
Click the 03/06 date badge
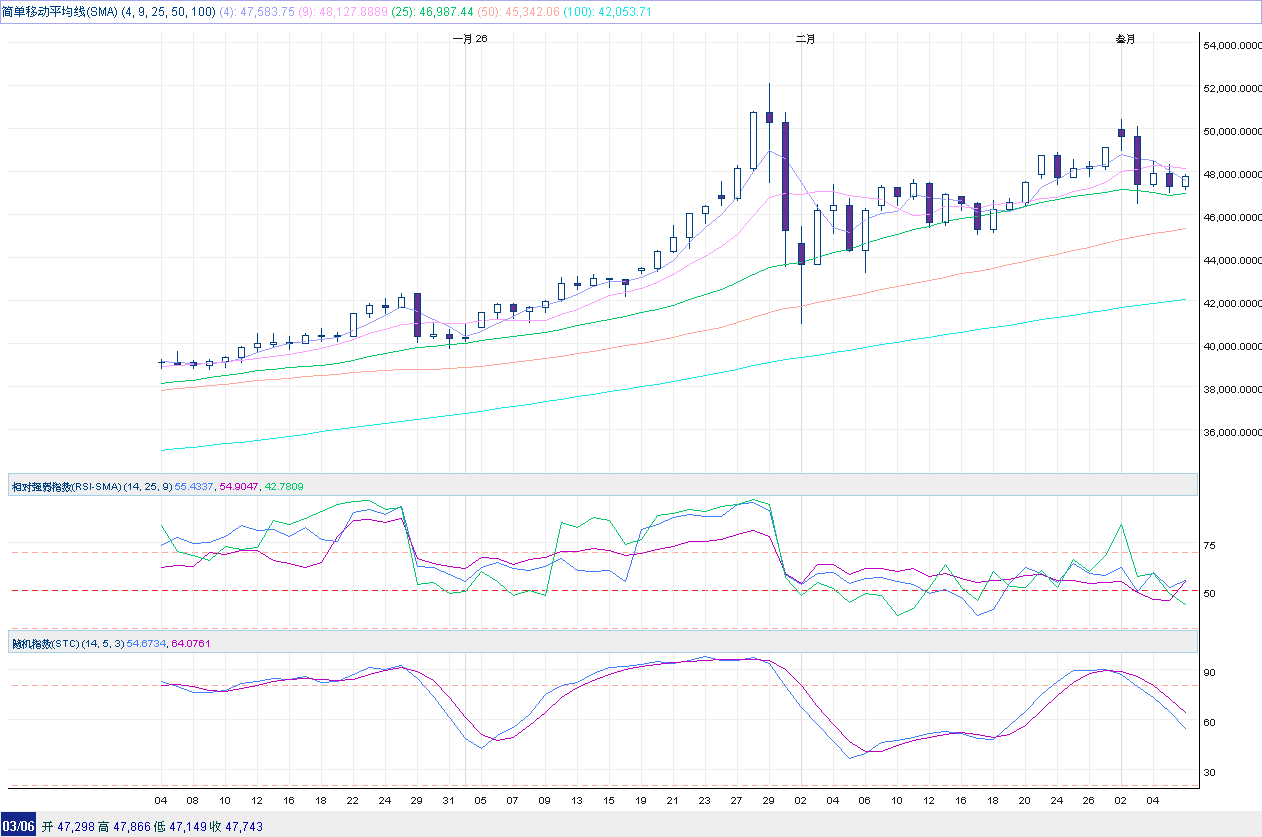[19, 827]
